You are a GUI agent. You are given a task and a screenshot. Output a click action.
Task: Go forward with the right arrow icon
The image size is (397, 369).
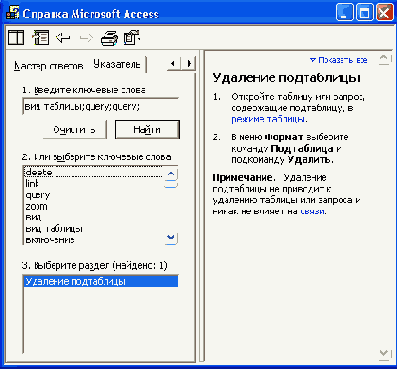tap(86, 38)
